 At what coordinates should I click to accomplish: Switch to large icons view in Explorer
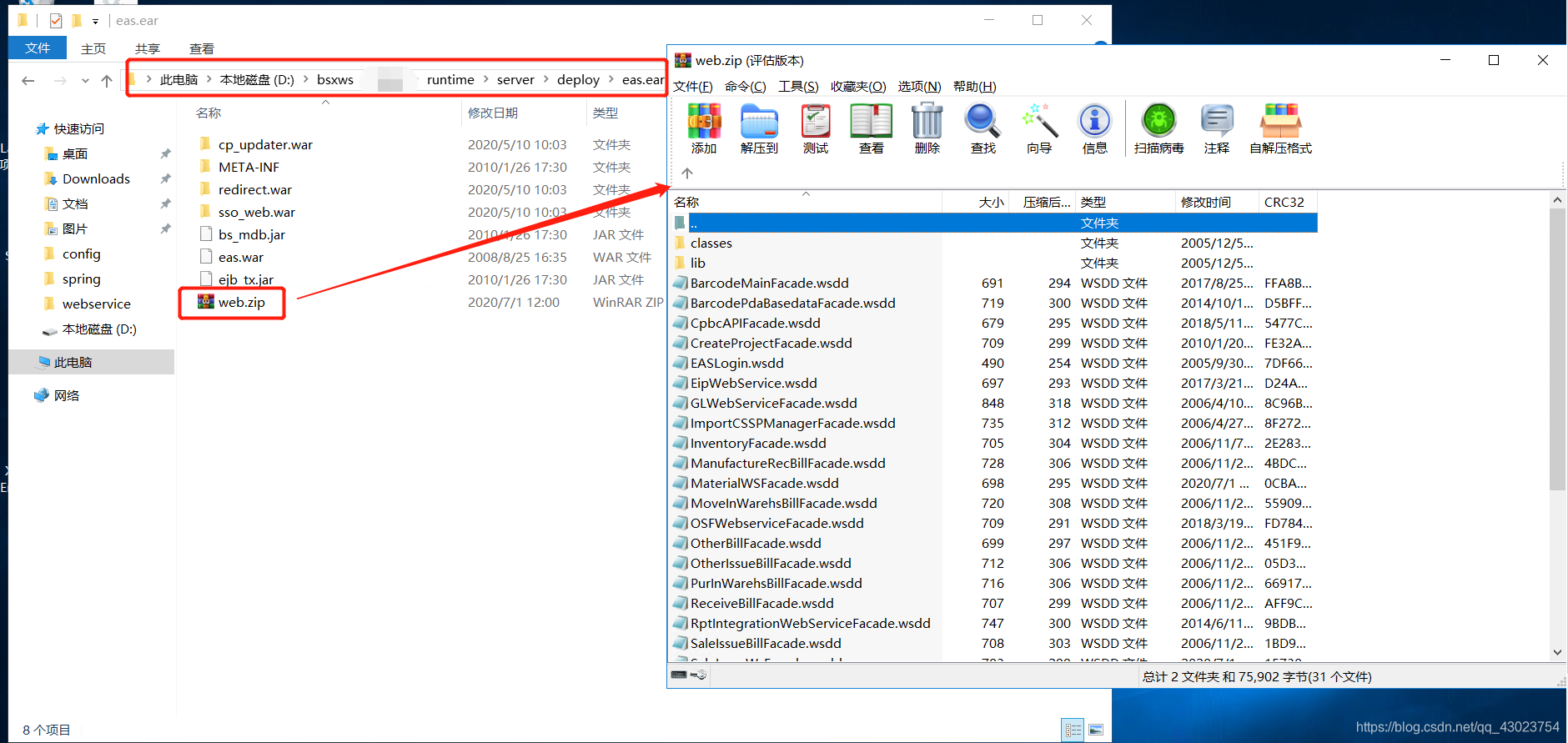[1096, 730]
